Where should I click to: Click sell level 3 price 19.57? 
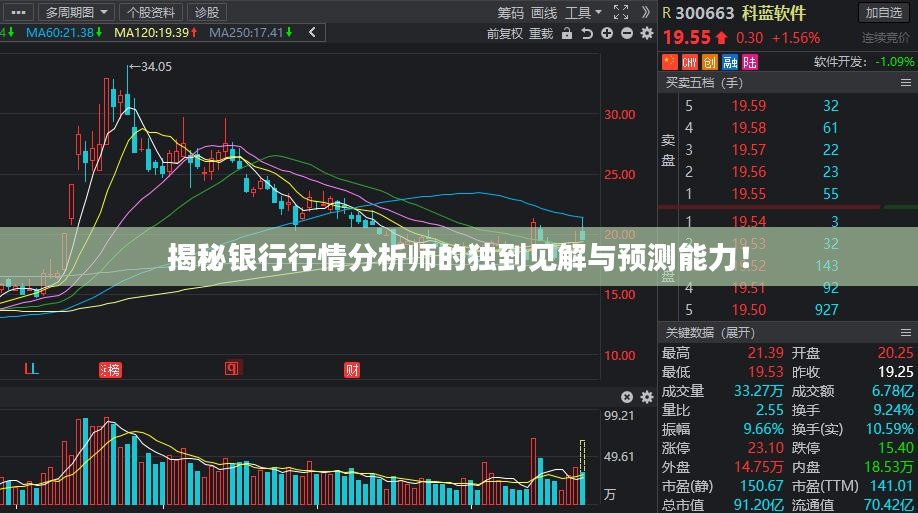[x=748, y=150]
